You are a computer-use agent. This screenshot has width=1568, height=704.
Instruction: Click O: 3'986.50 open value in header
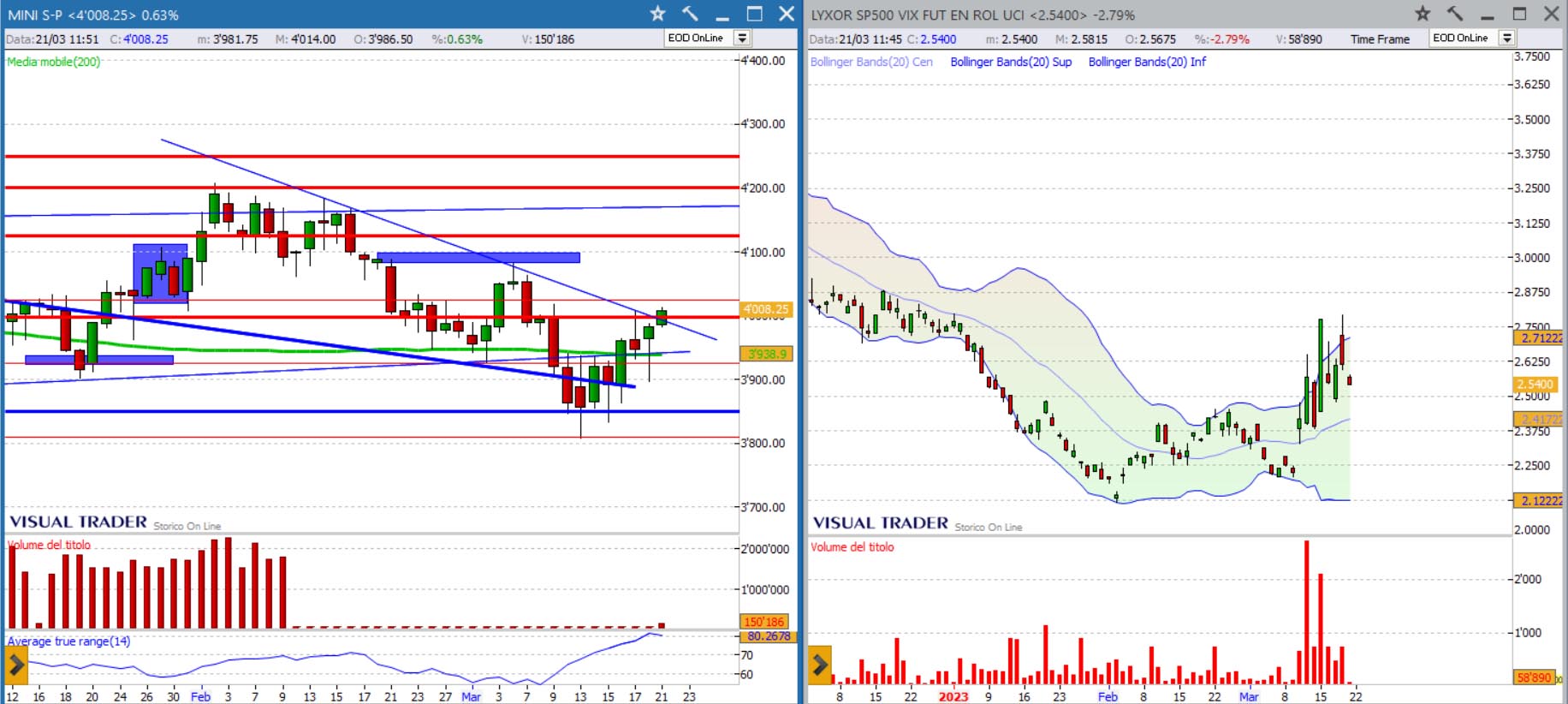(x=383, y=39)
